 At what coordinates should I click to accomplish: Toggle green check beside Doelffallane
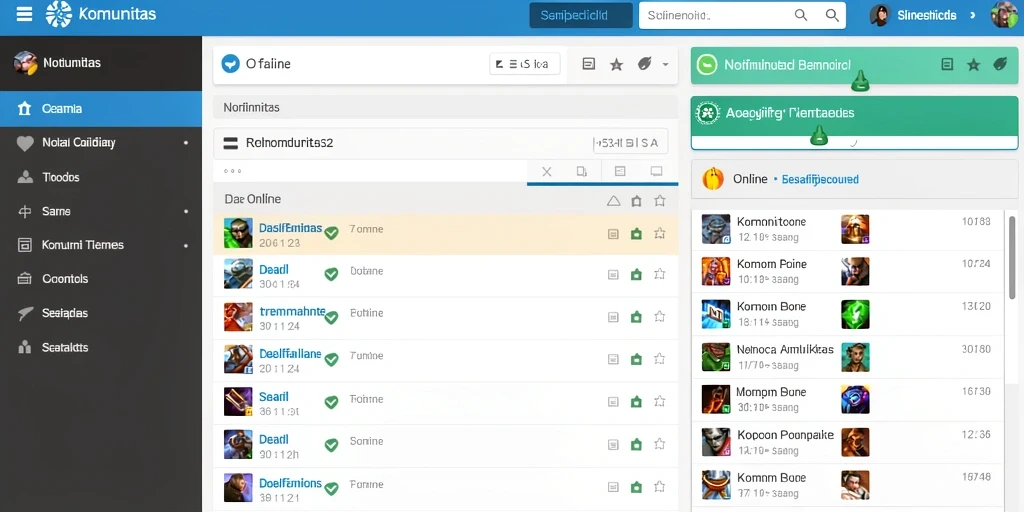(331, 359)
